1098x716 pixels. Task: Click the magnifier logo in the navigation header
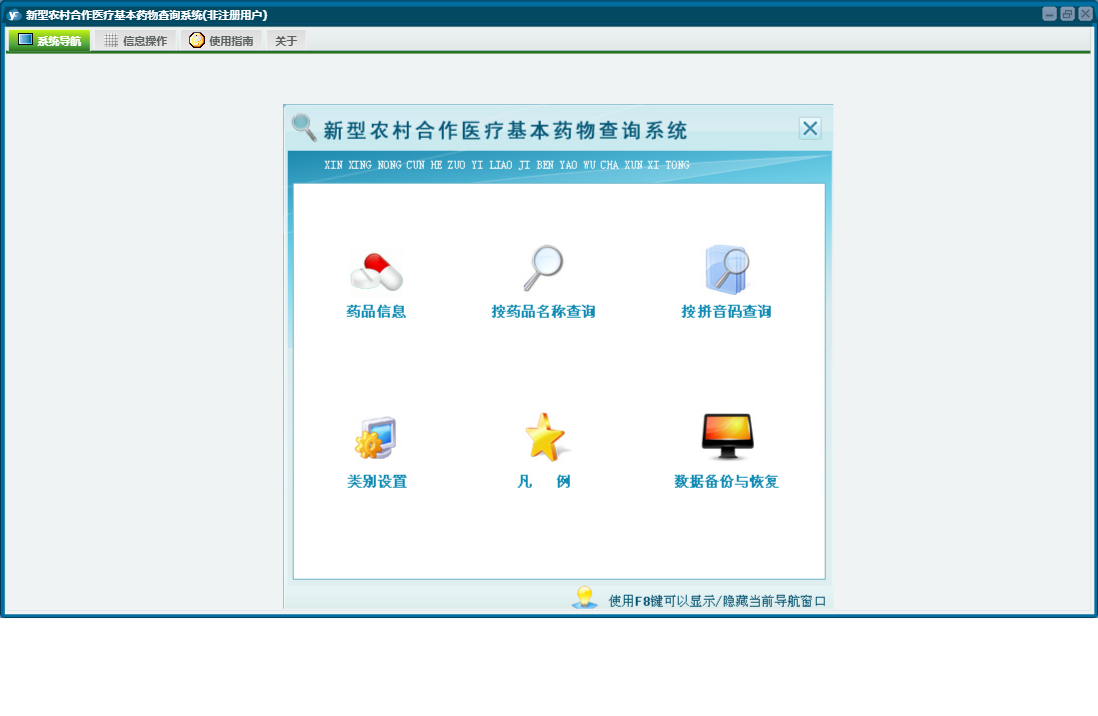pyautogui.click(x=304, y=128)
